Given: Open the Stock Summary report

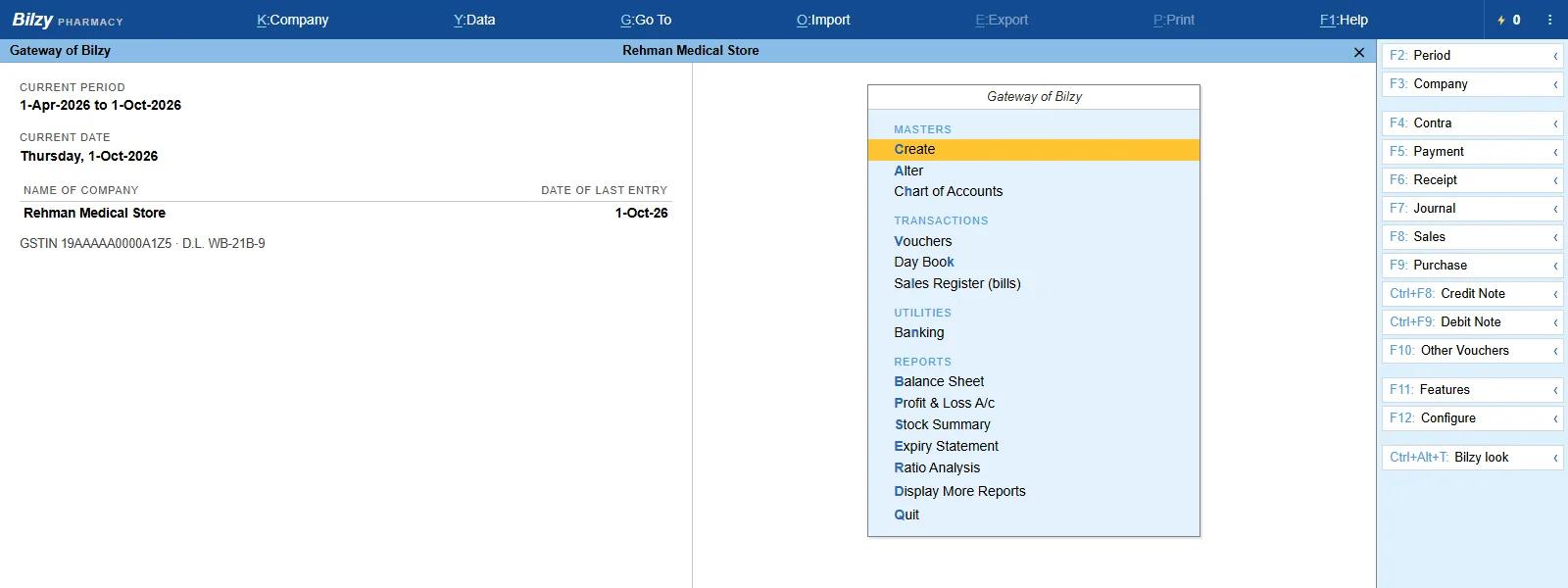Looking at the screenshot, I should 1034,424.
